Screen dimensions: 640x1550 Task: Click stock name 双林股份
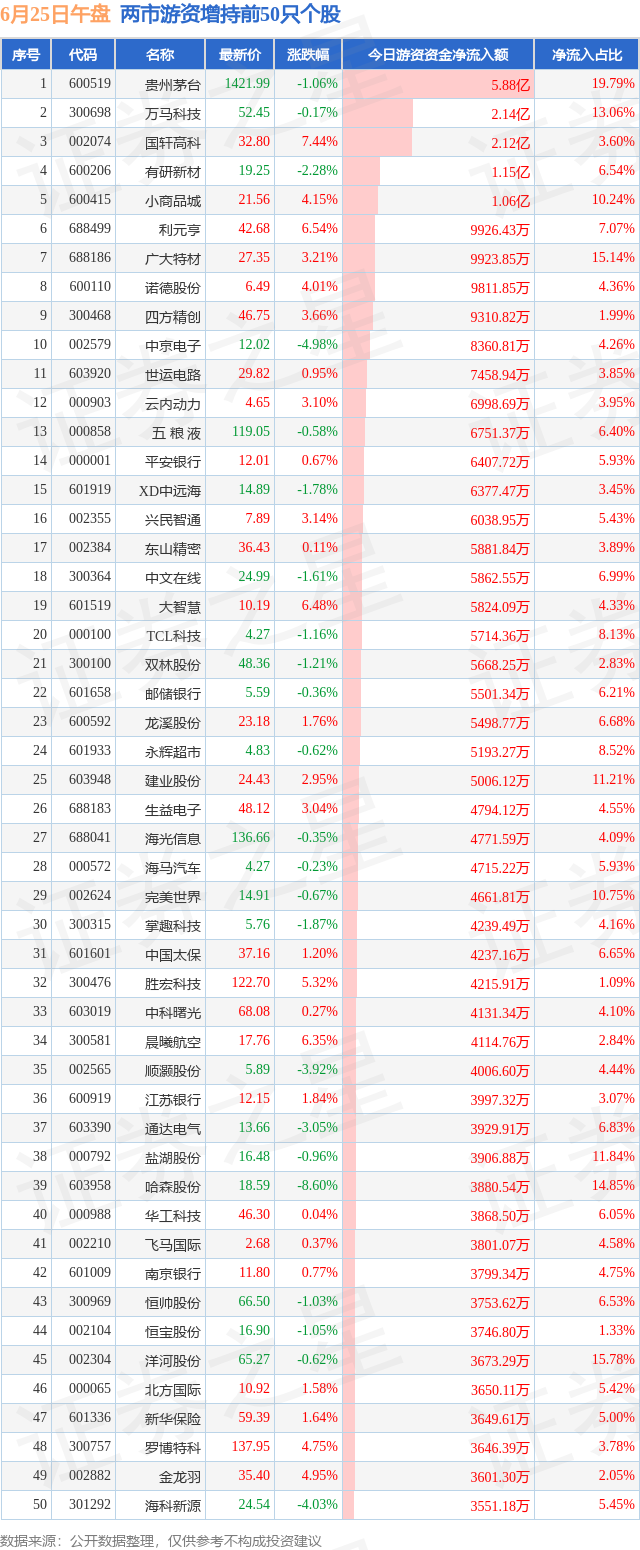click(173, 664)
